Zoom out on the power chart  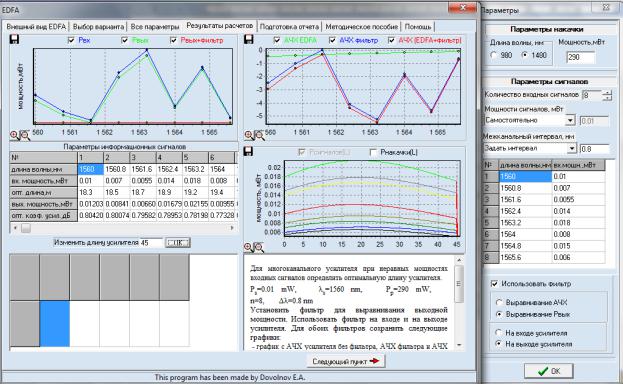click(x=25, y=135)
